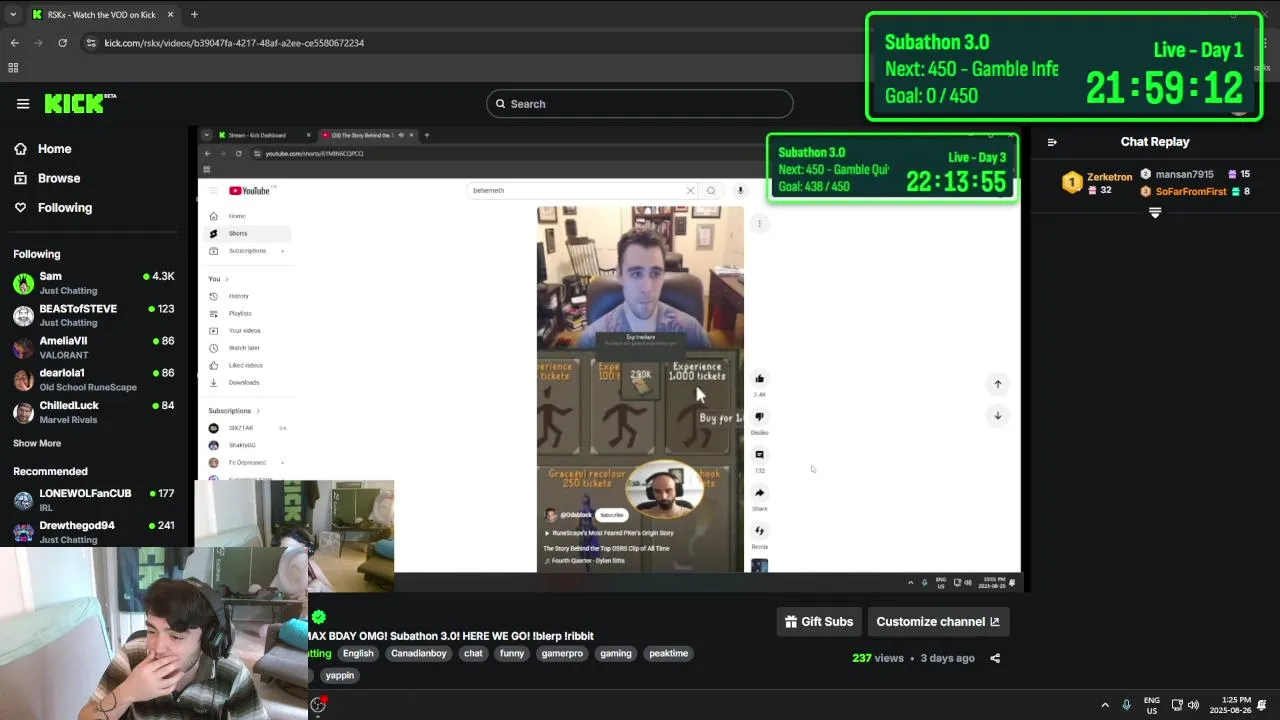
Task: Go to next short with down arrow
Action: pos(997,415)
